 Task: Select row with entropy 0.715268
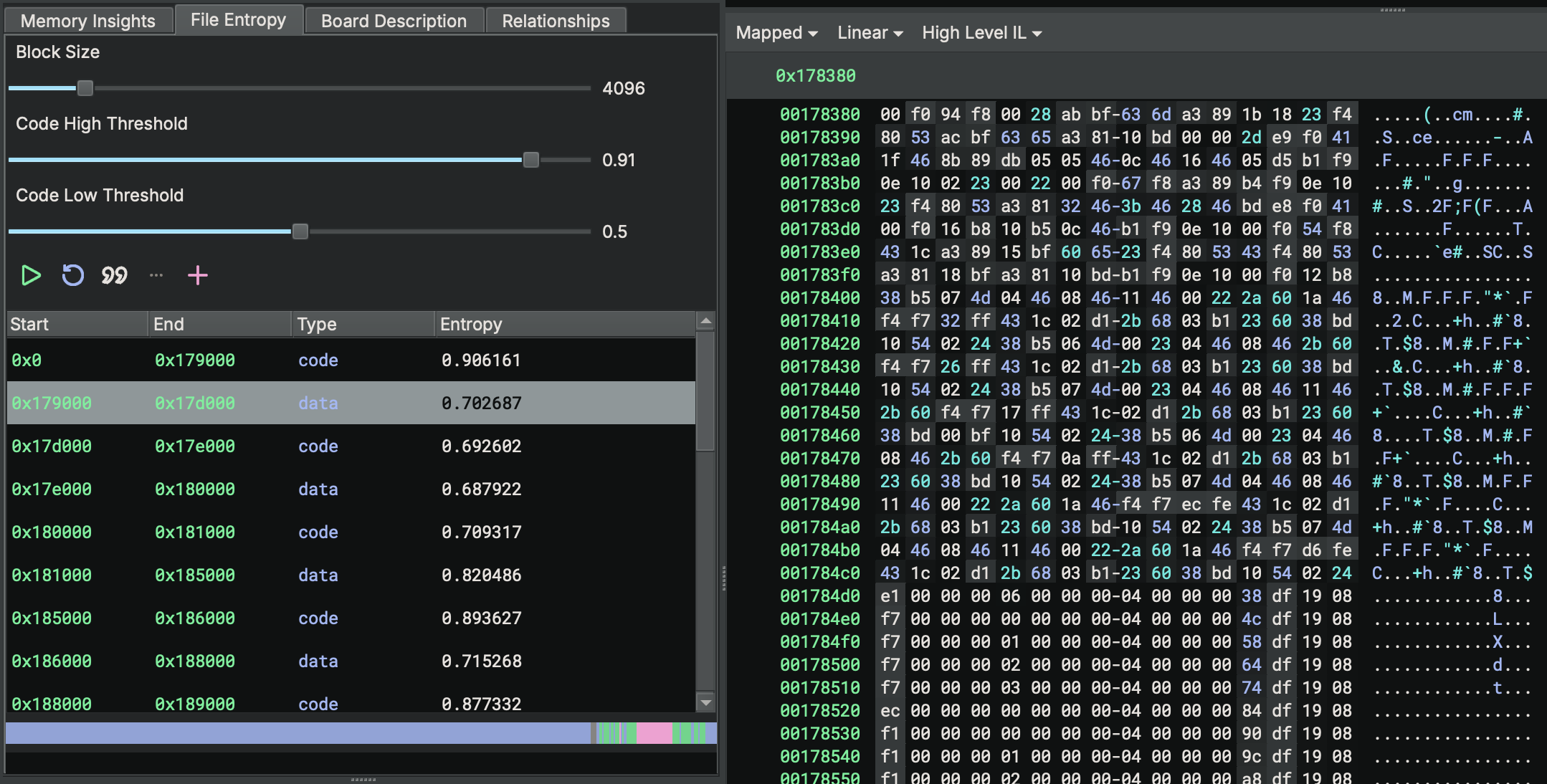[x=351, y=661]
